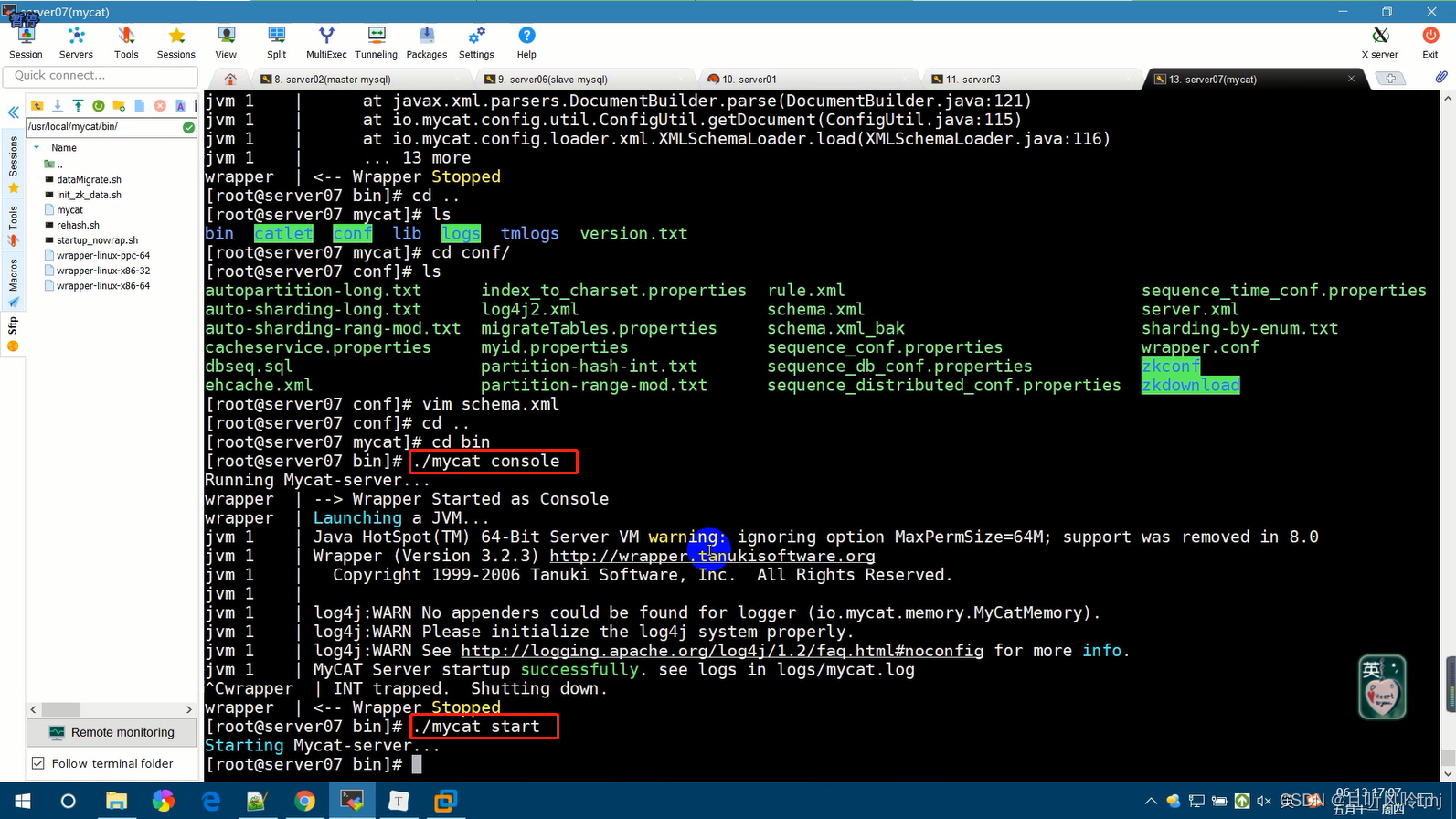Click the home tab icon
The image size is (1456, 819).
pos(230,80)
